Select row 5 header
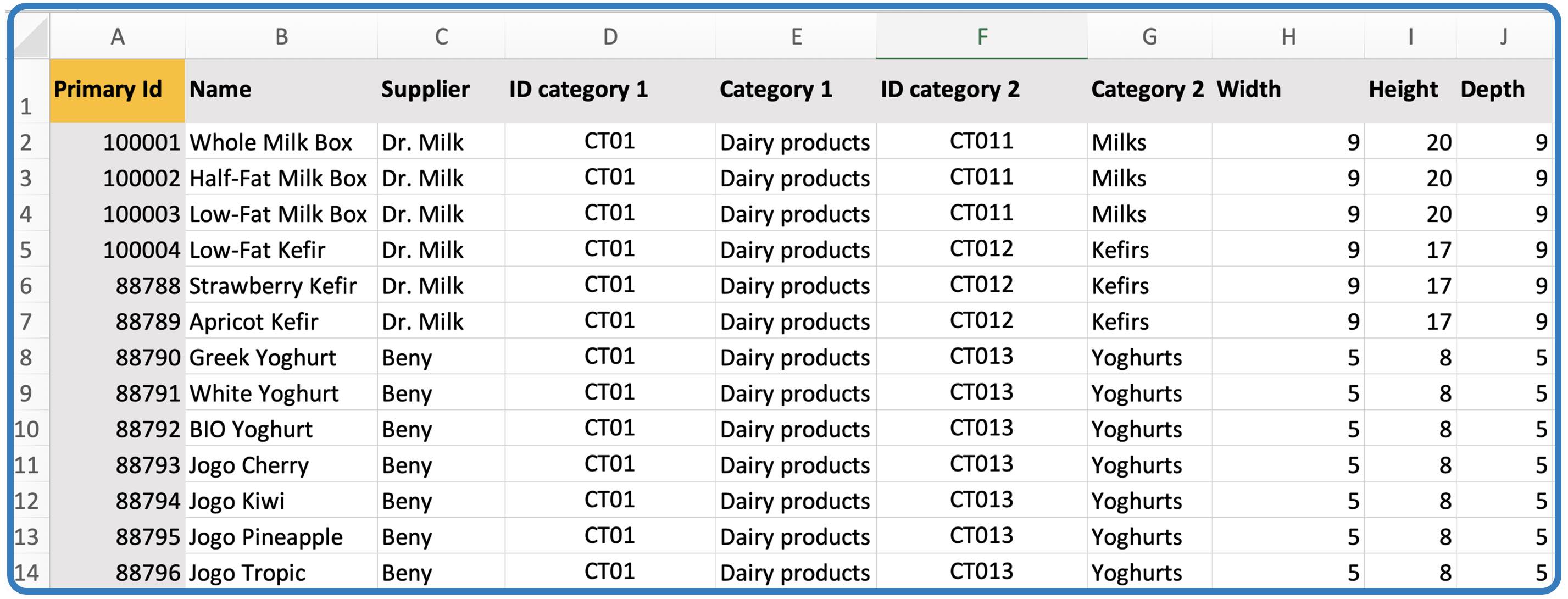1568x599 pixels. (x=31, y=249)
